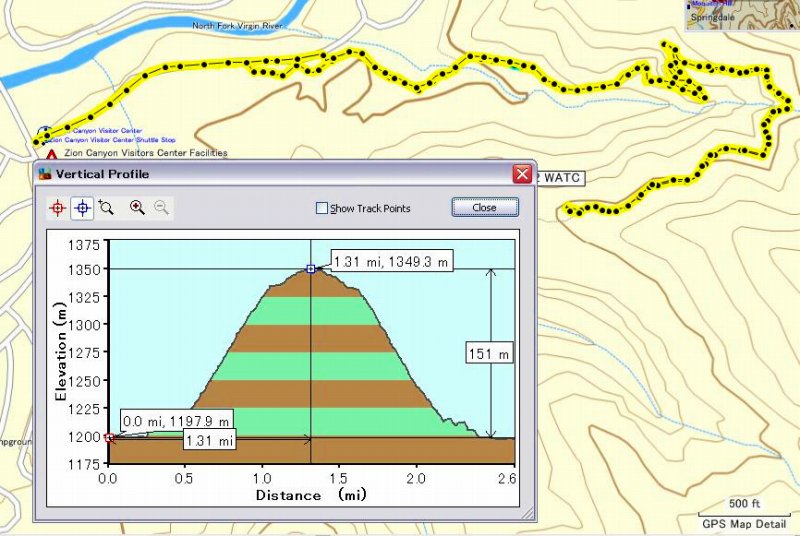Click the Vertical Profile title bar icon

pos(44,173)
